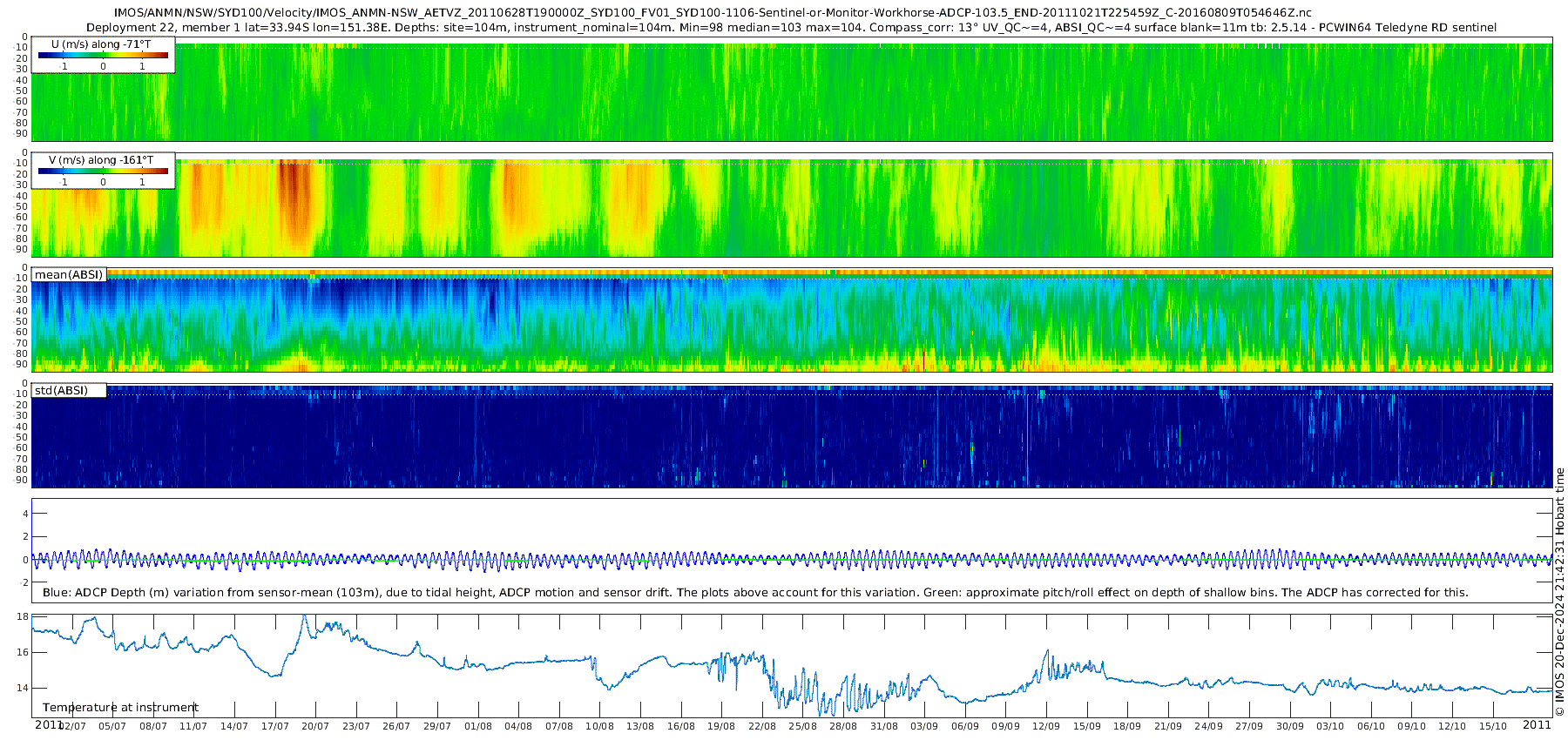This screenshot has height=740, width=1568.
Task: Click the 15/10 date tick label
Action: tap(1492, 726)
